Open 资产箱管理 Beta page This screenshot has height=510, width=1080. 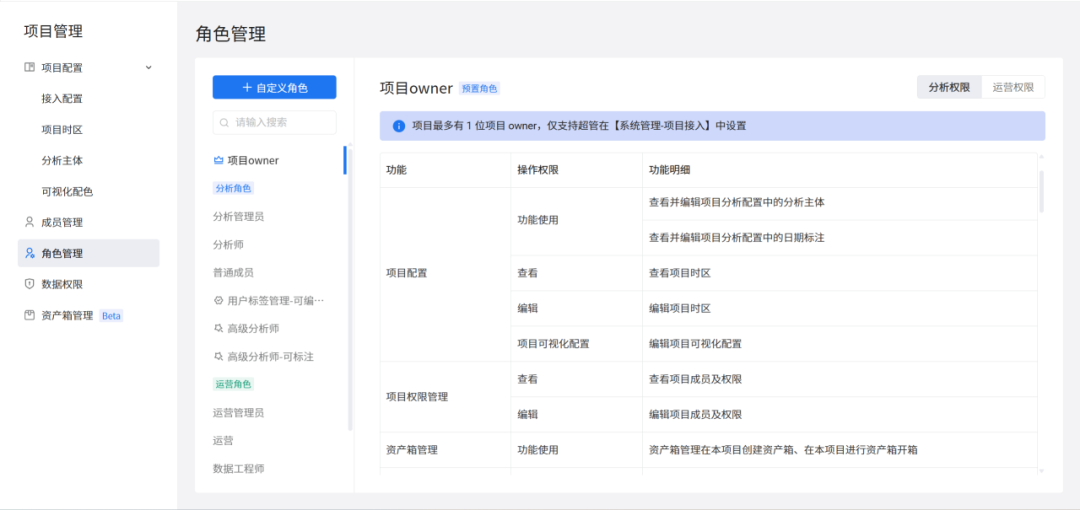[88, 316]
